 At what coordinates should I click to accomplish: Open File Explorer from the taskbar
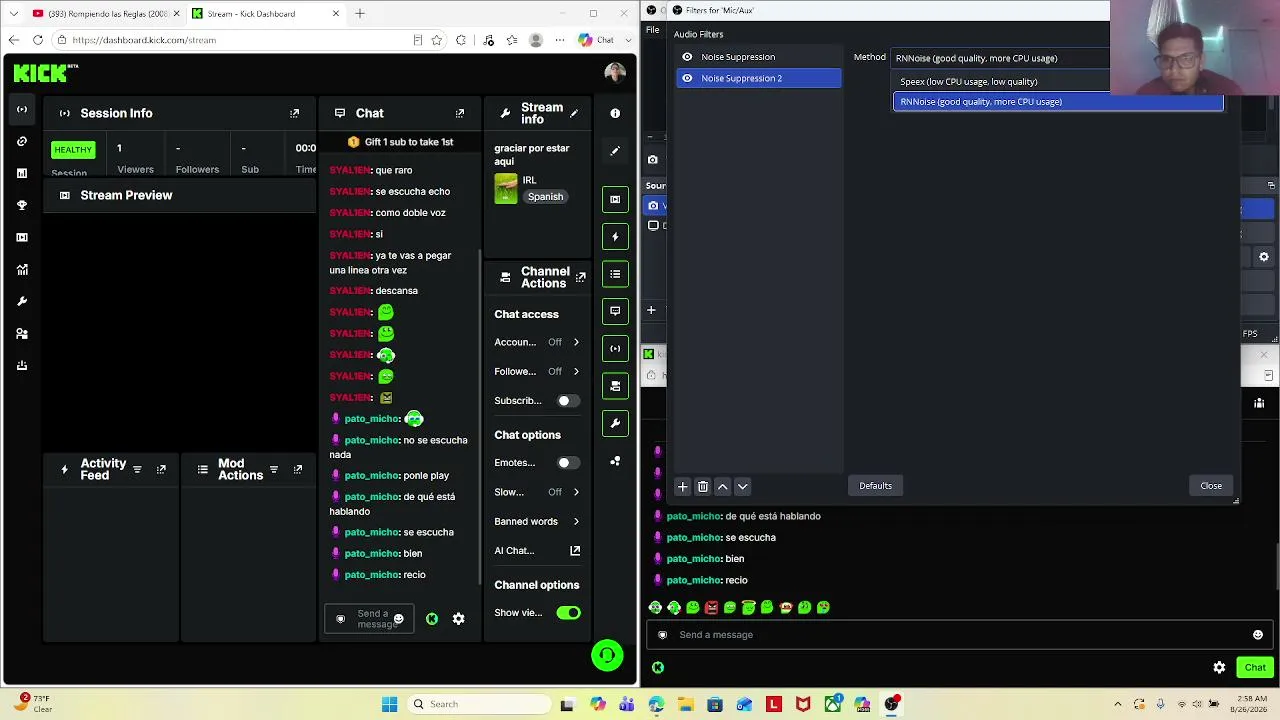(x=685, y=704)
